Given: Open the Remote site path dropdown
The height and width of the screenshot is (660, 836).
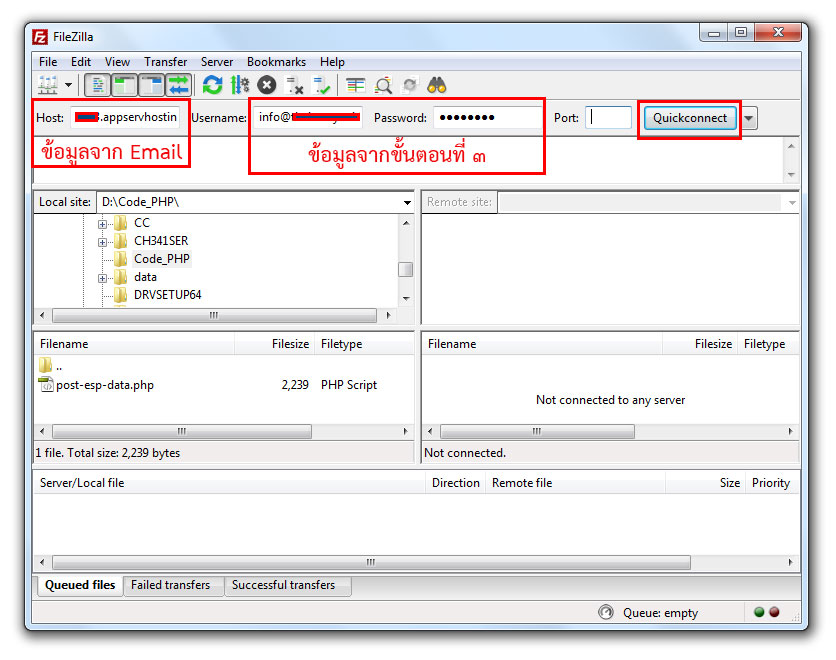Looking at the screenshot, I should point(792,203).
